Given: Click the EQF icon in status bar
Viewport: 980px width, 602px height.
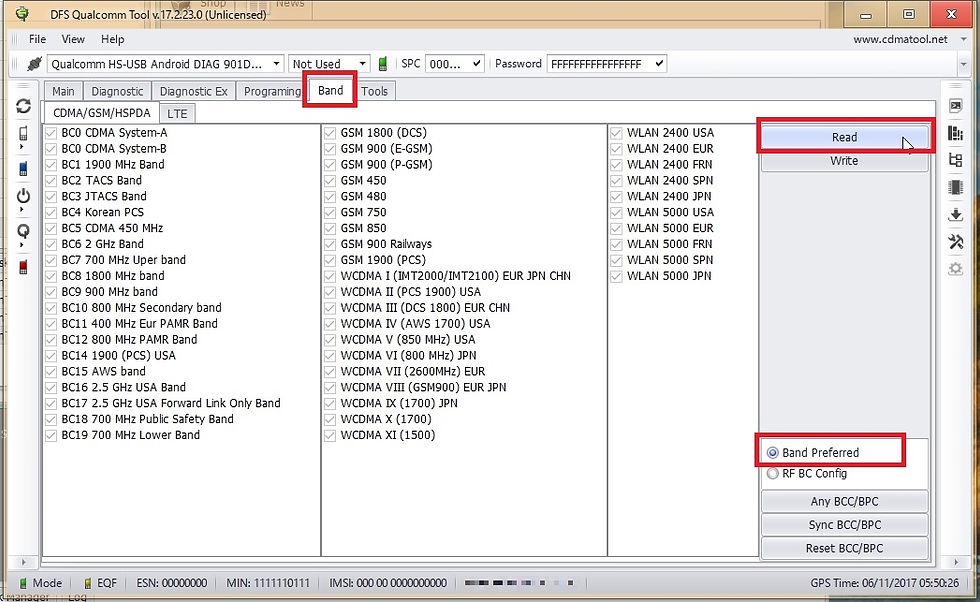Looking at the screenshot, I should click(x=88, y=583).
